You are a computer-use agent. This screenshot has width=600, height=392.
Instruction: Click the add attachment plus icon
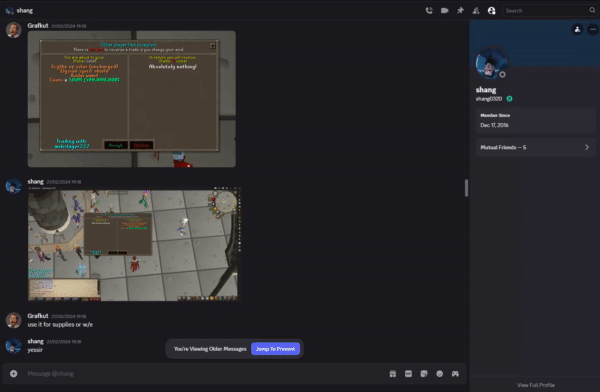13,374
